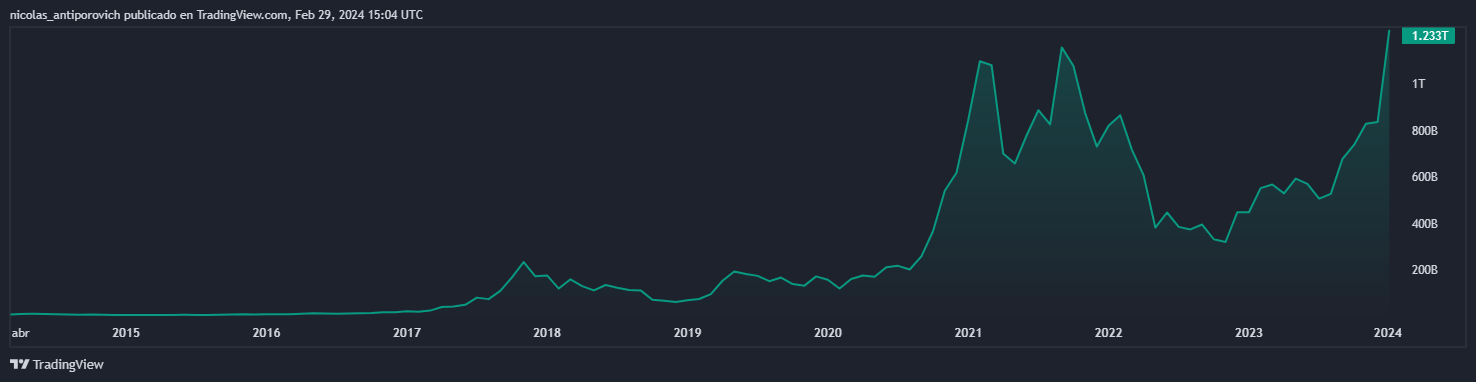Image resolution: width=1476 pixels, height=382 pixels.
Task: Select the 2018 time axis marker
Action: (546, 333)
